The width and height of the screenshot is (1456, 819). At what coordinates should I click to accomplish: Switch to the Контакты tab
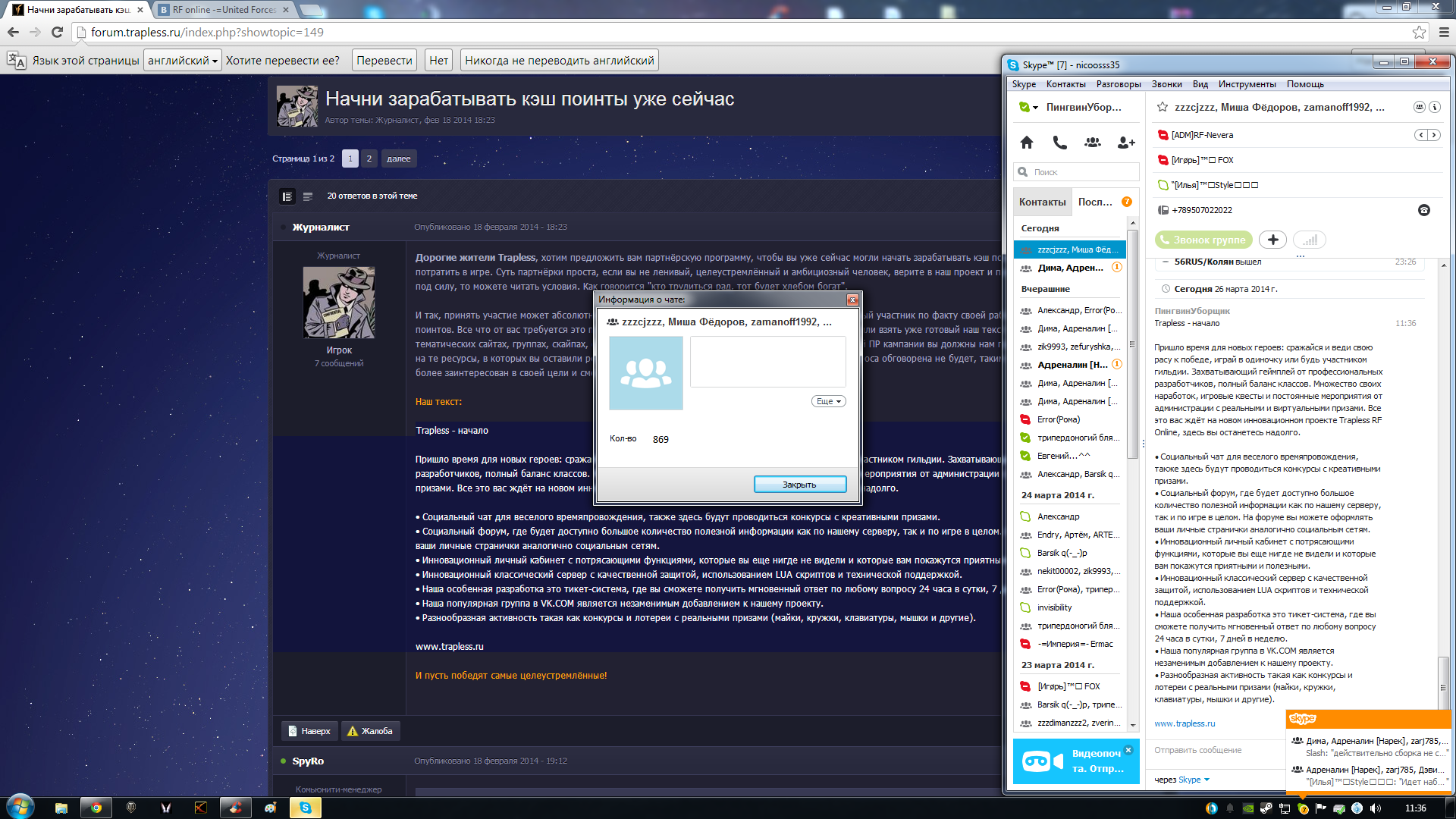coord(1042,202)
